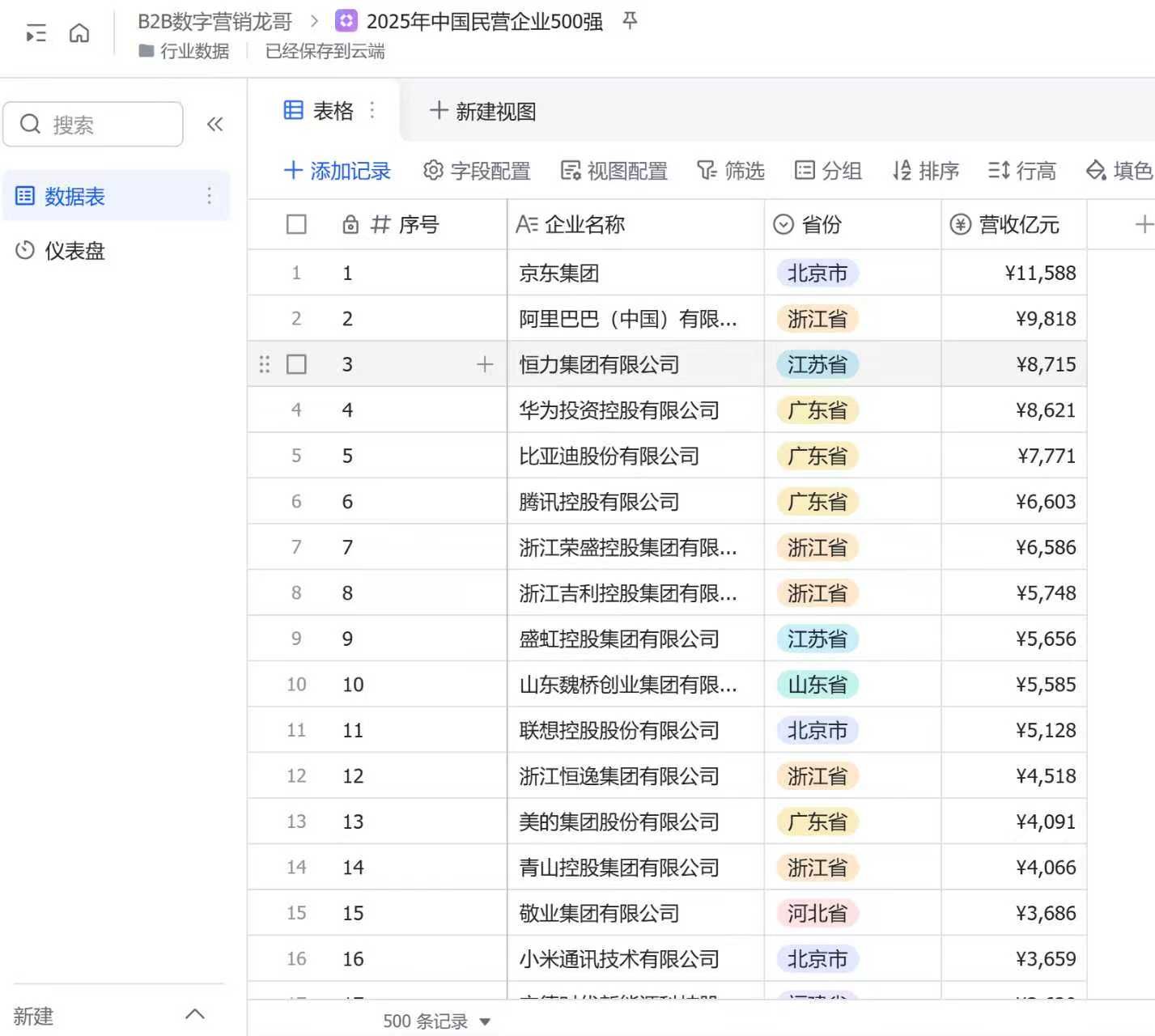Open 字段配置 field settings
This screenshot has height=1036, width=1155.
478,171
